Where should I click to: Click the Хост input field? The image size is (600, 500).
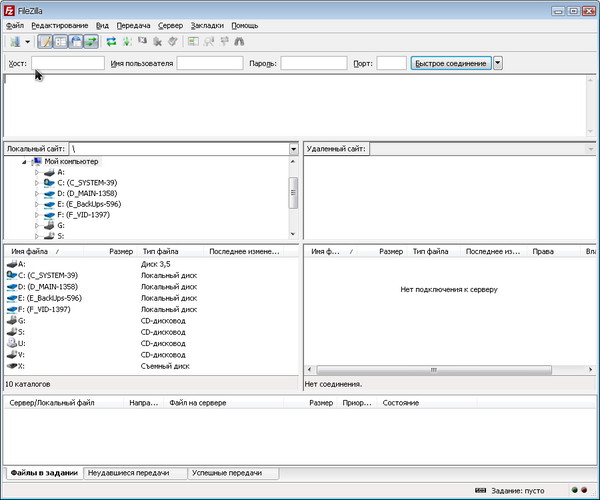(x=68, y=63)
